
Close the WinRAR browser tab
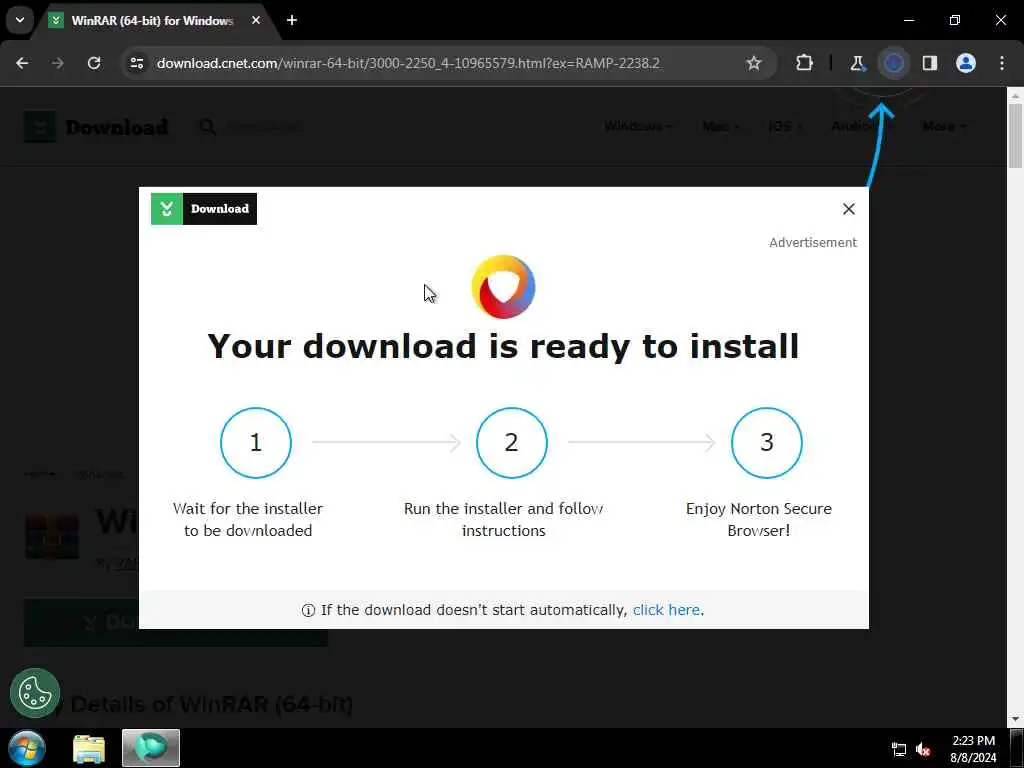pyautogui.click(x=256, y=21)
